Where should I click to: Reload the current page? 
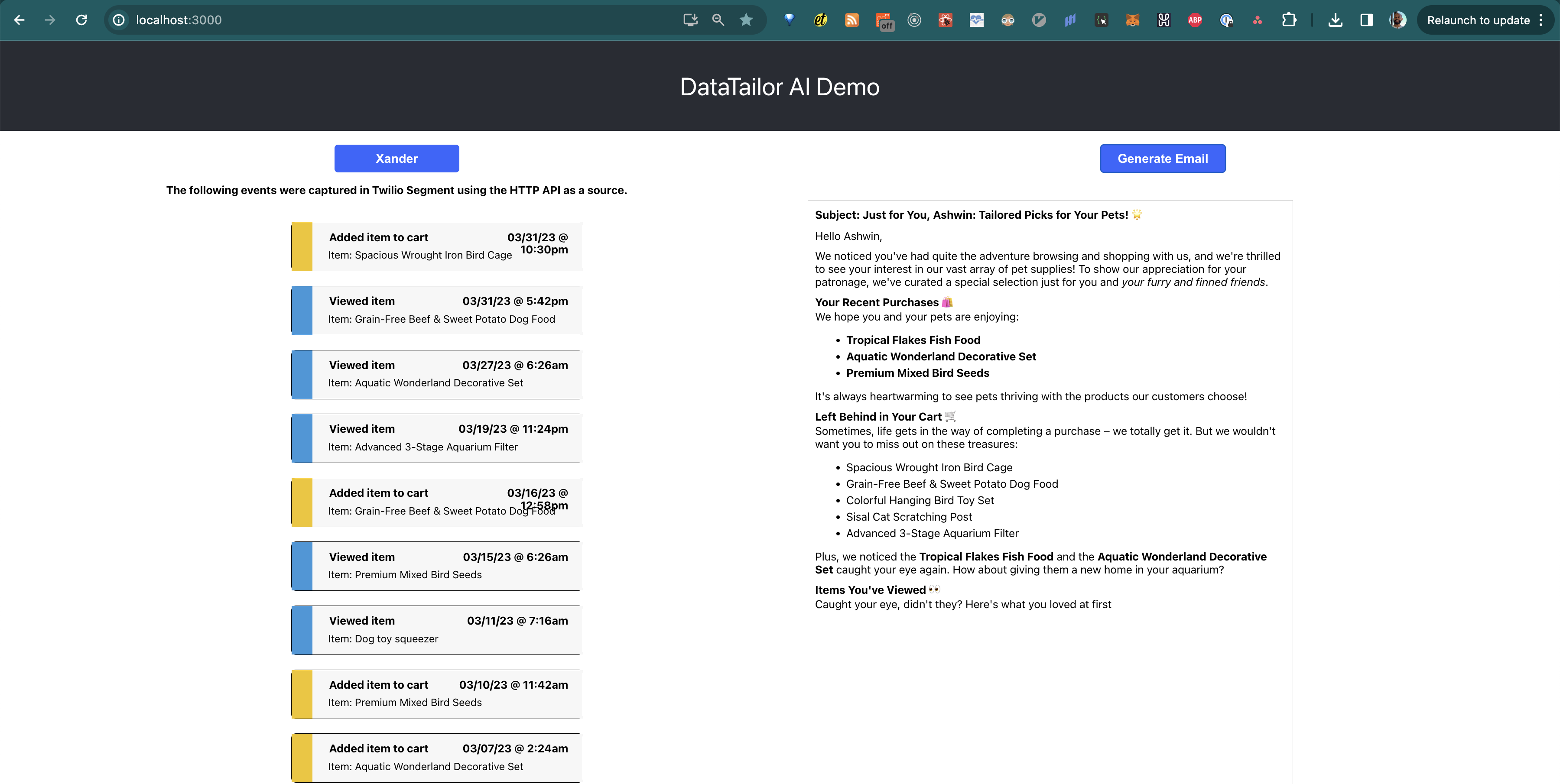pyautogui.click(x=81, y=20)
